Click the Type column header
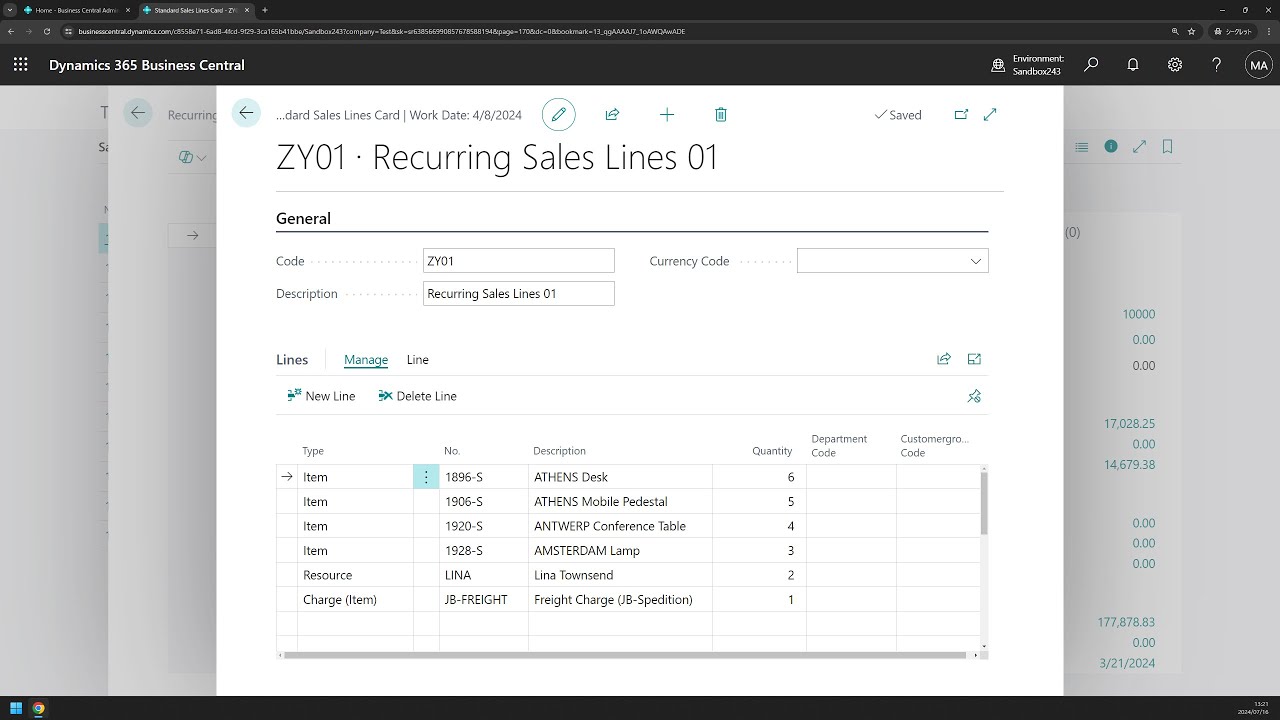 313,451
